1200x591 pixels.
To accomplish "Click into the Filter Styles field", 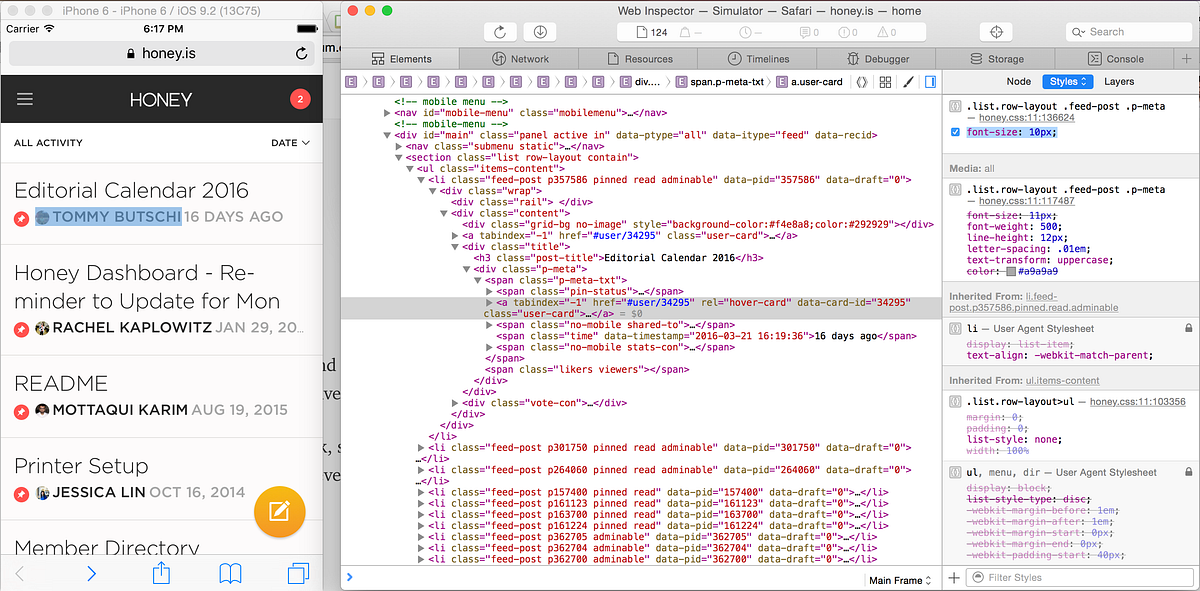I will pyautogui.click(x=1079, y=577).
